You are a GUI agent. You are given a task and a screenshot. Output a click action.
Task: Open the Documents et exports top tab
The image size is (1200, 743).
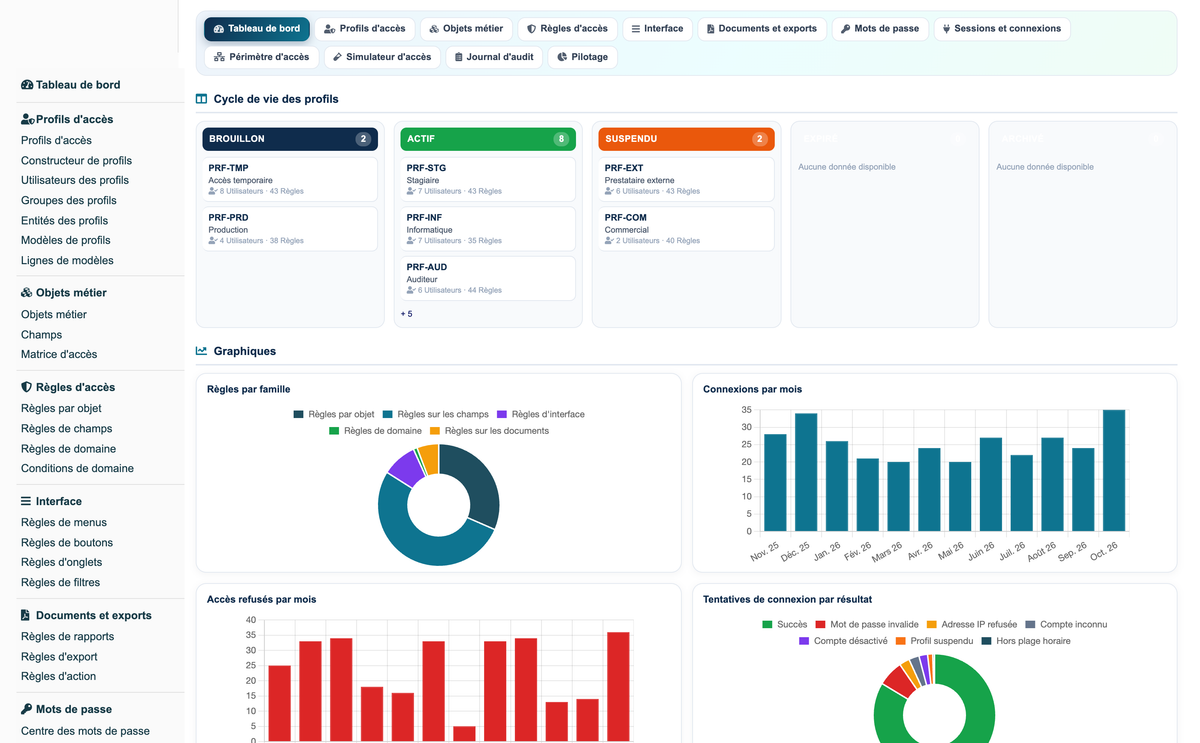click(762, 29)
